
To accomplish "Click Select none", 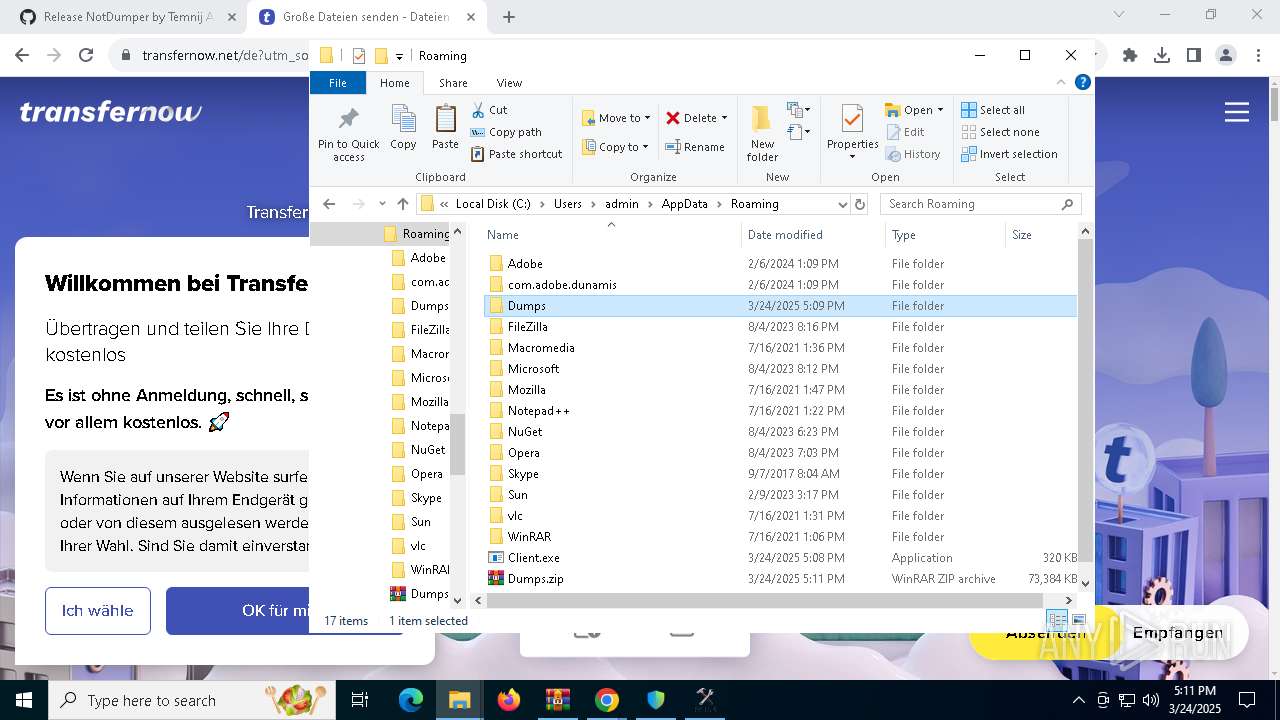I will tap(1000, 132).
